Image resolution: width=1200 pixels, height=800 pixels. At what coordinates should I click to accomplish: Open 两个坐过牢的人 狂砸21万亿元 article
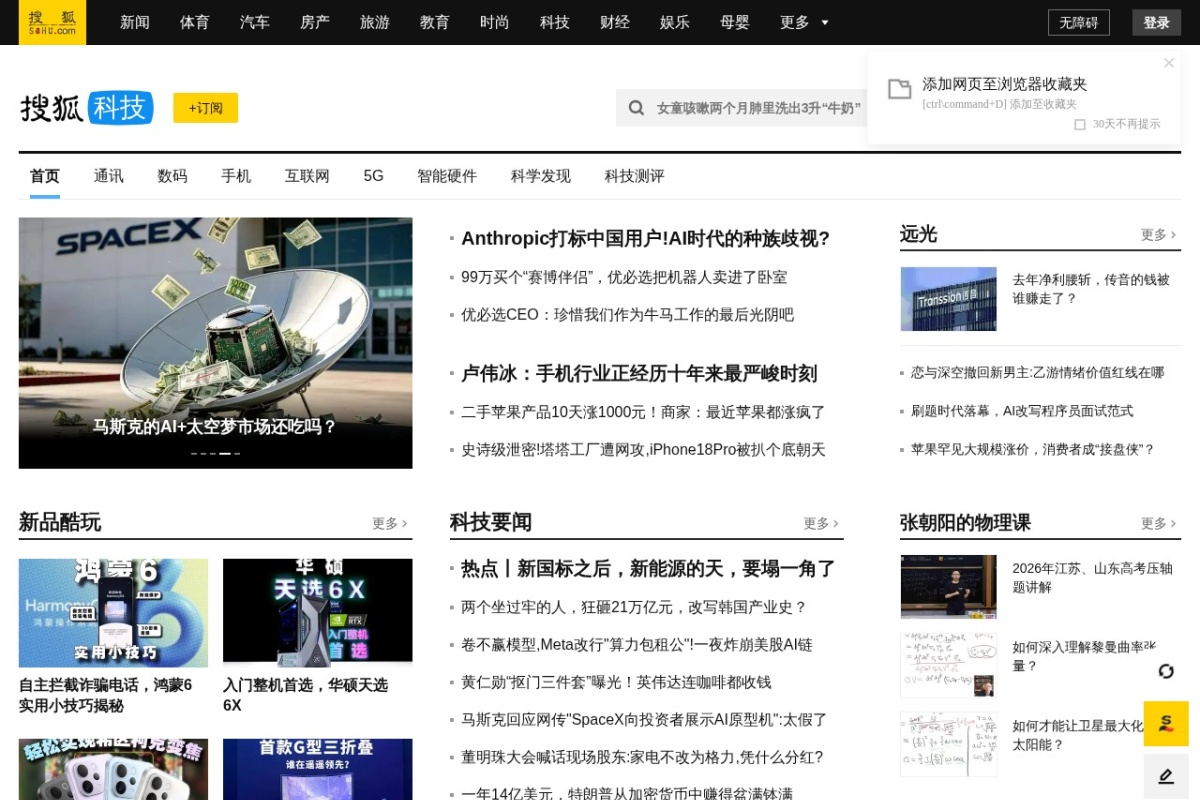634,607
